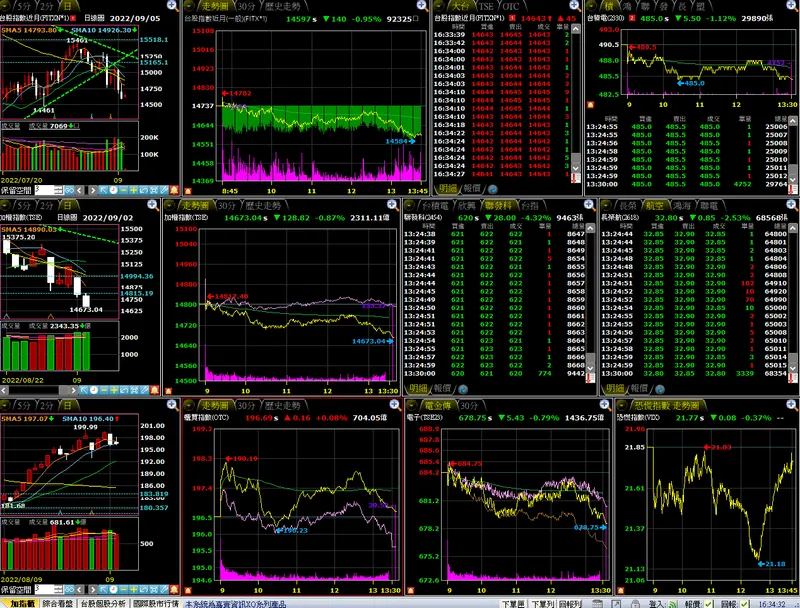Click the plus zoom-in icon in top-left chart toolbar
This screenshot has height=608, width=800.
click(x=134, y=190)
